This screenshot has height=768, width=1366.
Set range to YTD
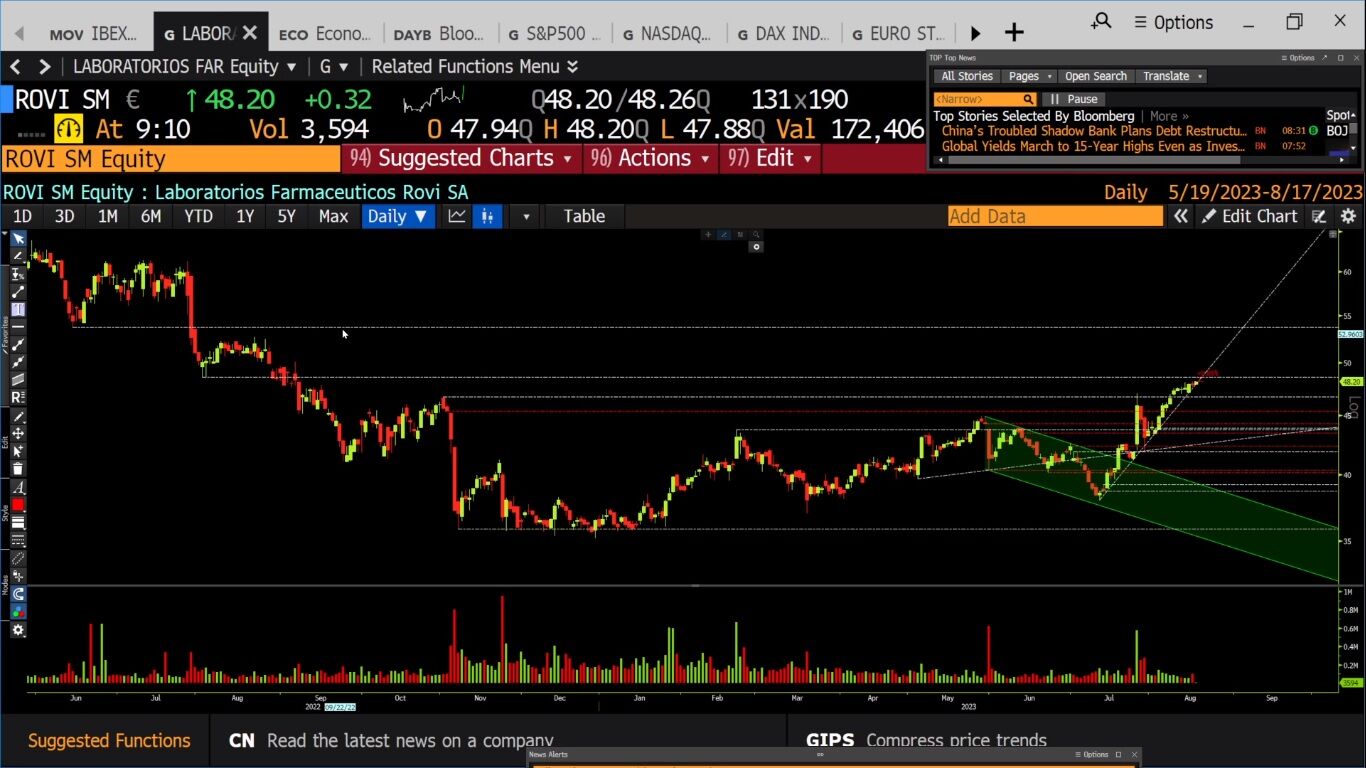(199, 216)
